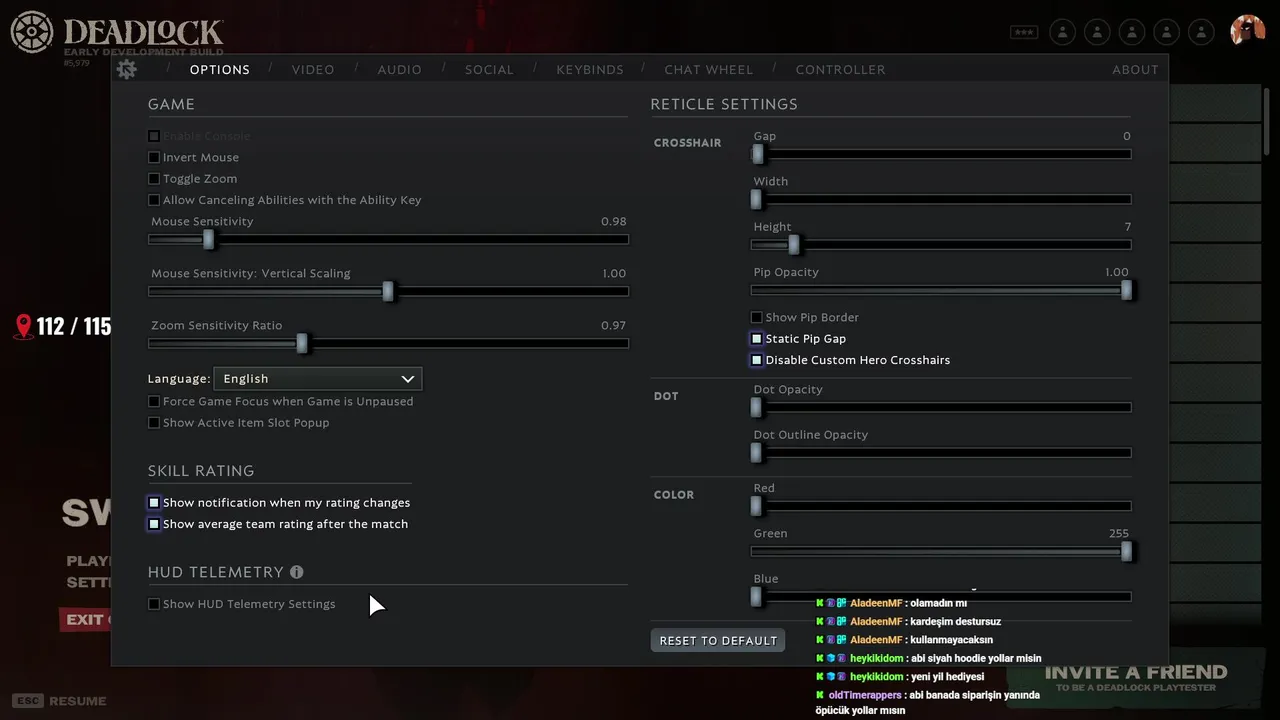Enable Invert Mouse checkbox
Viewport: 1280px width, 720px height.
pyautogui.click(x=154, y=157)
